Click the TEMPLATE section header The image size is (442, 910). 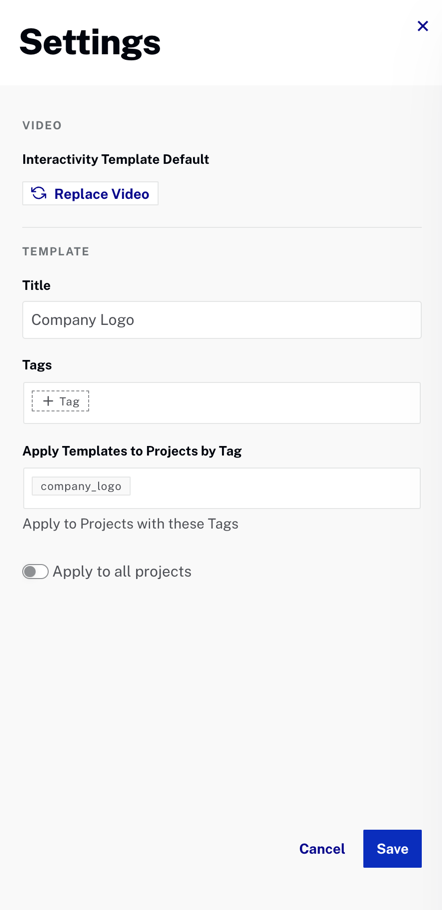click(x=56, y=251)
